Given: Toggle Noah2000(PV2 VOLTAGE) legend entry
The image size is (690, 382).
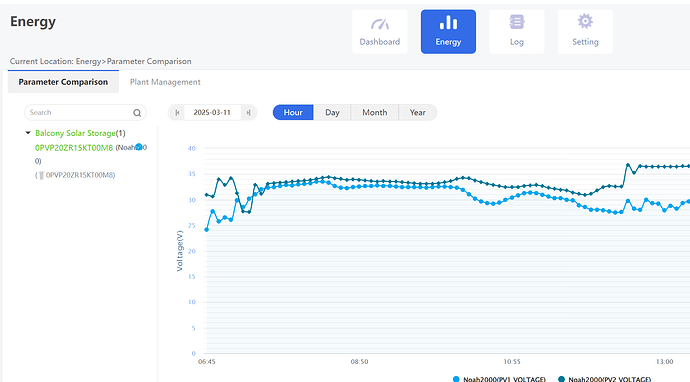Looking at the screenshot, I should coord(605,379).
